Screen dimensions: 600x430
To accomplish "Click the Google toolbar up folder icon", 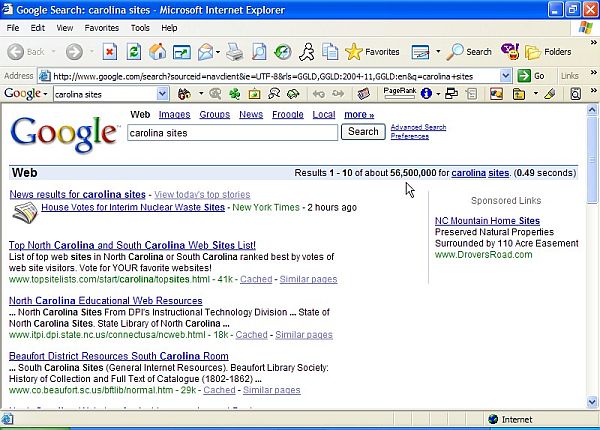I will (x=519, y=94).
